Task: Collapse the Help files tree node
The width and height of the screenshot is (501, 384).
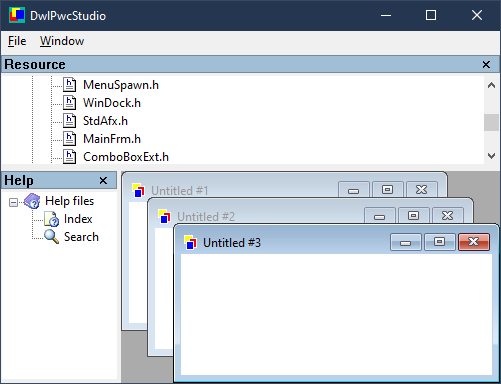Action: pyautogui.click(x=13, y=202)
